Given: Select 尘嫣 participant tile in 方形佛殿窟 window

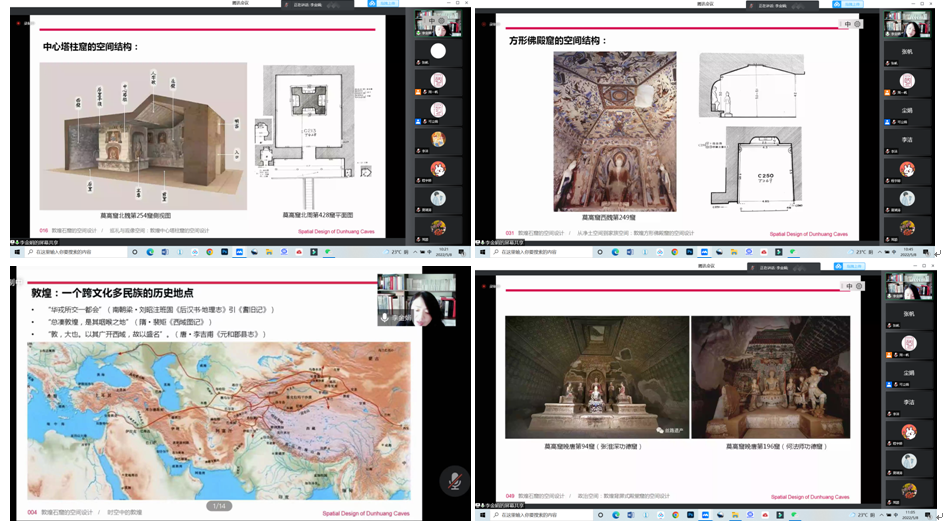Looking at the screenshot, I should tap(908, 111).
